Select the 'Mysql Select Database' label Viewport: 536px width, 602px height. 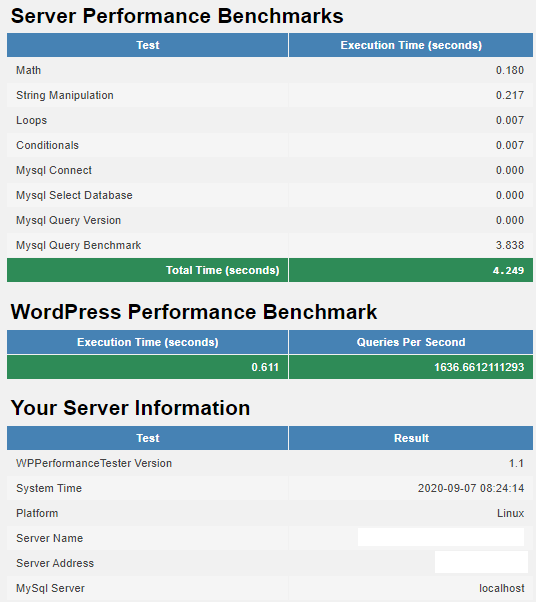click(x=74, y=195)
